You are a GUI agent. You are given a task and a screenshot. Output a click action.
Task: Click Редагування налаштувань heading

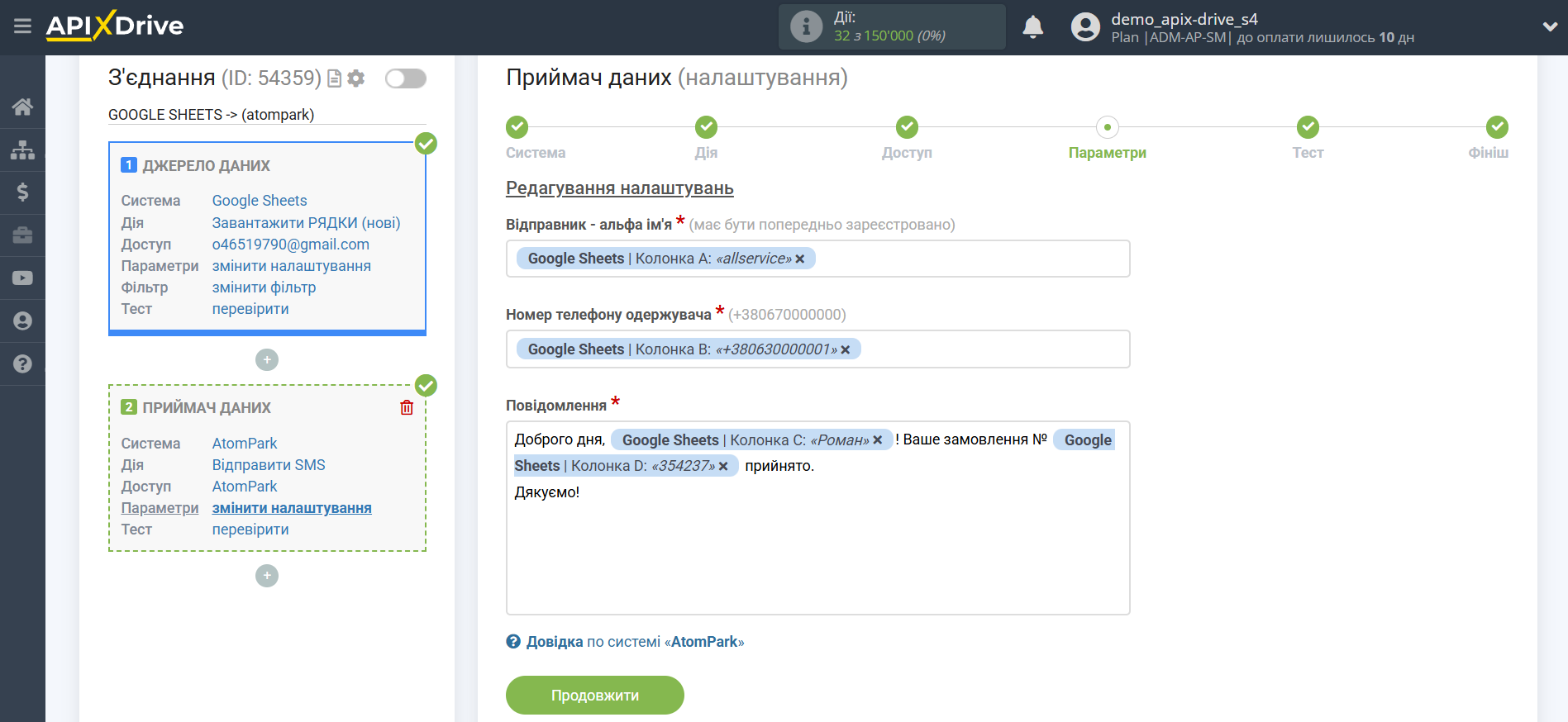(x=620, y=188)
